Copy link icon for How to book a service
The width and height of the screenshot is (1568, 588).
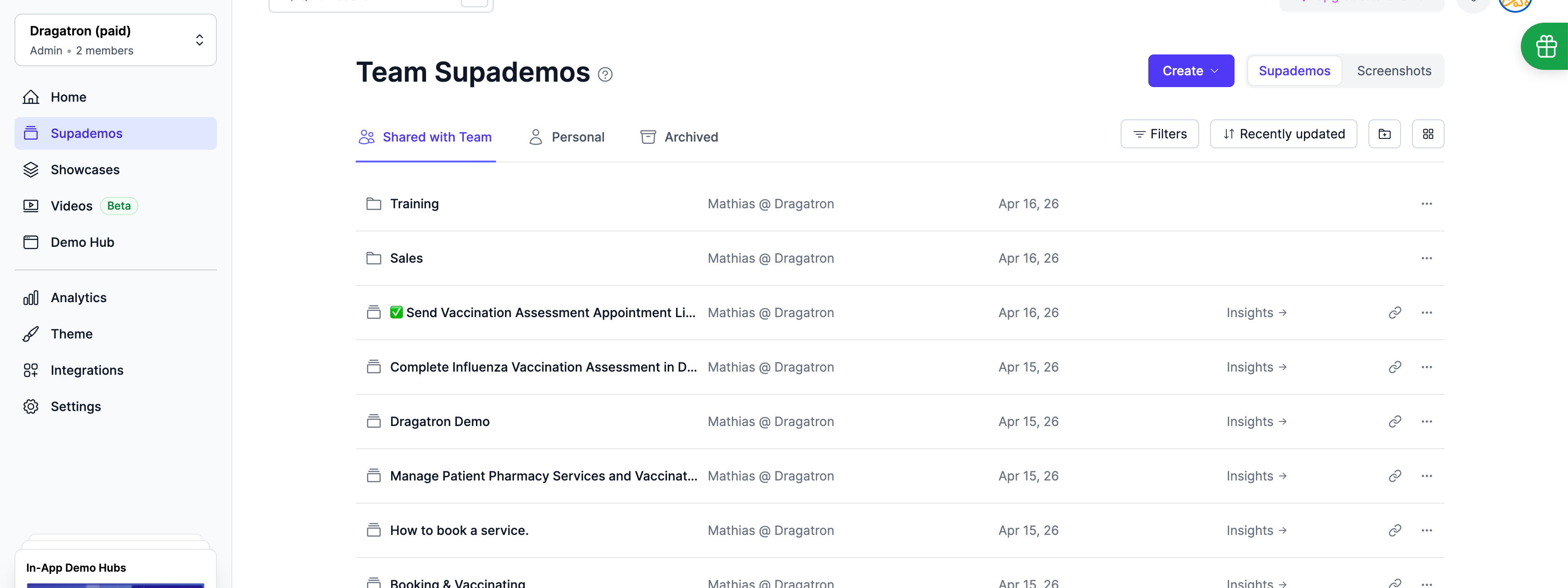tap(1395, 530)
